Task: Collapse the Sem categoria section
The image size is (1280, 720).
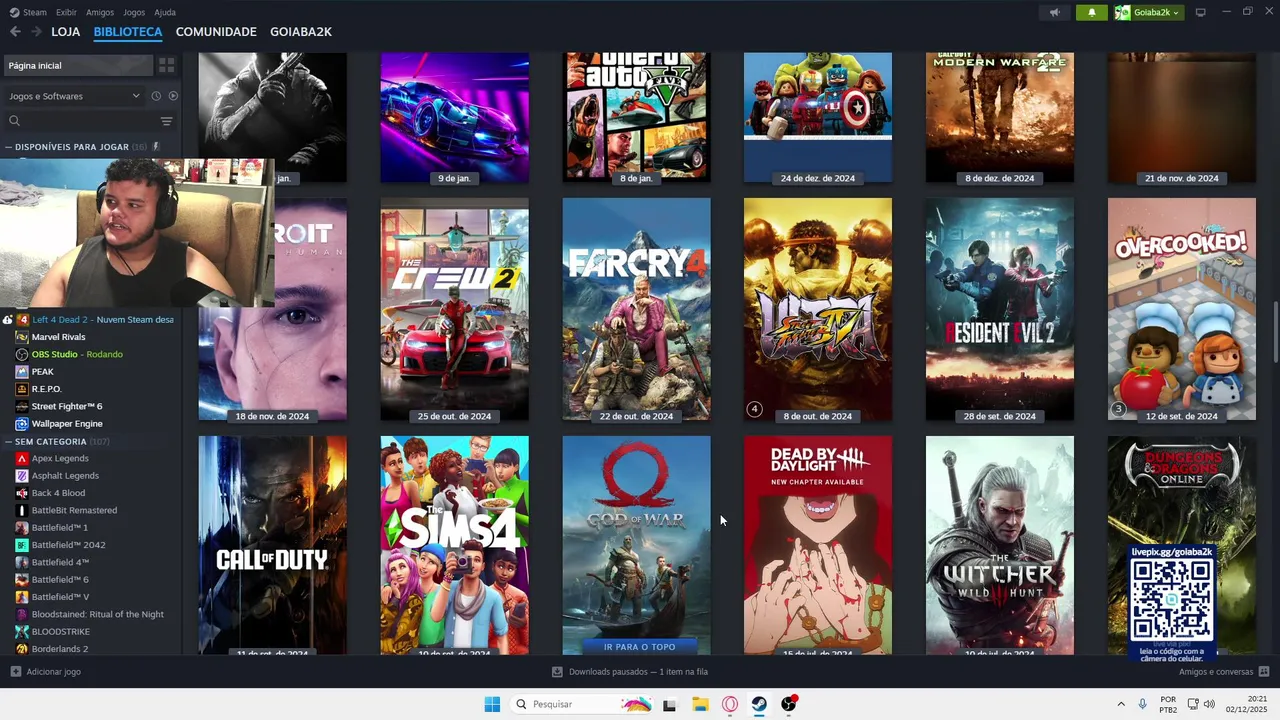Action: click(x=8, y=441)
